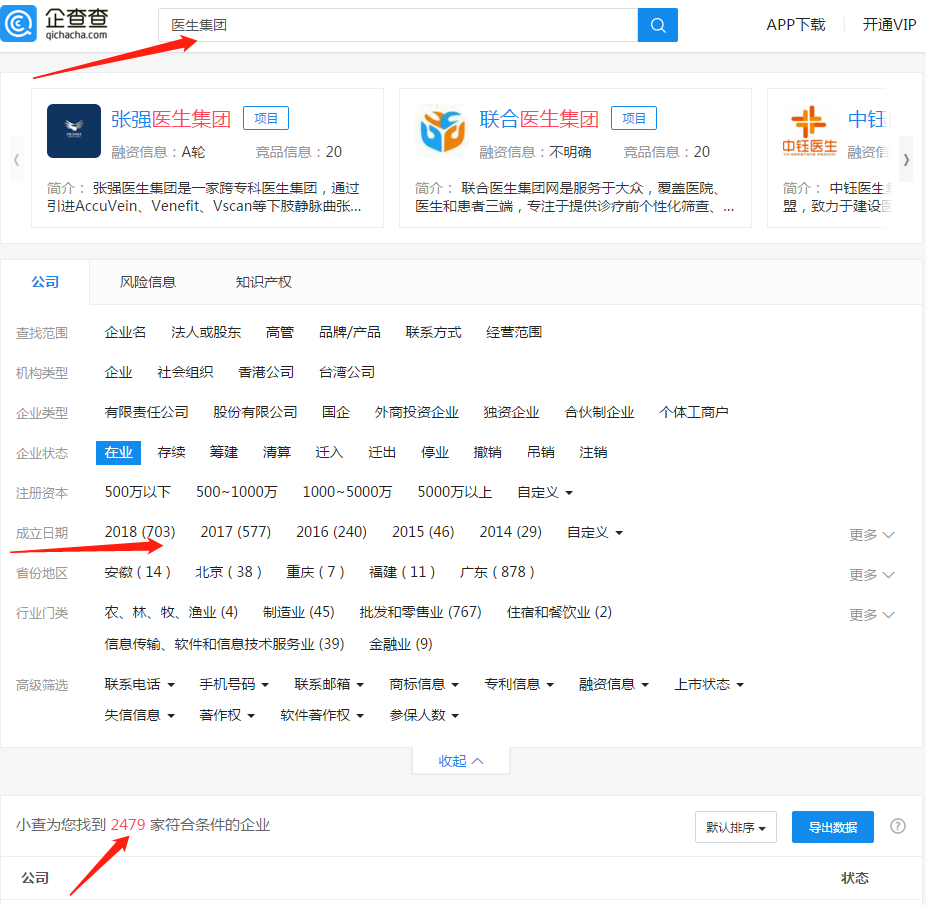Filter by province 北京 ( 38 )
Viewport: 926px width, 905px height.
(x=228, y=572)
